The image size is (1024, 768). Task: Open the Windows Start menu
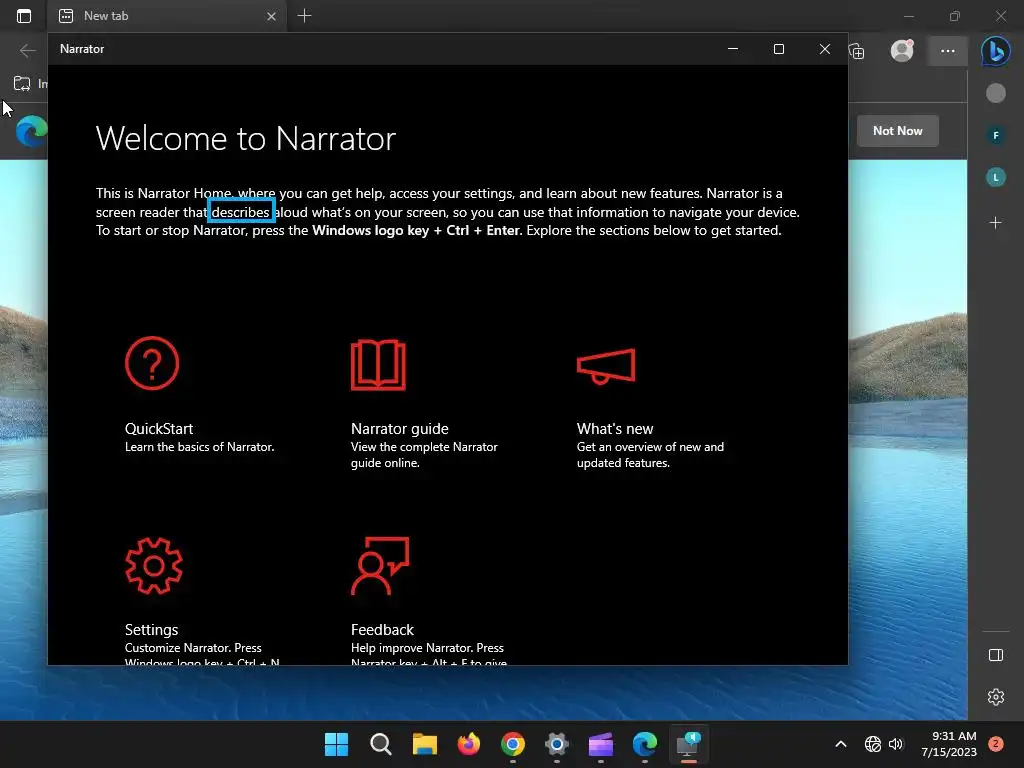[x=336, y=744]
